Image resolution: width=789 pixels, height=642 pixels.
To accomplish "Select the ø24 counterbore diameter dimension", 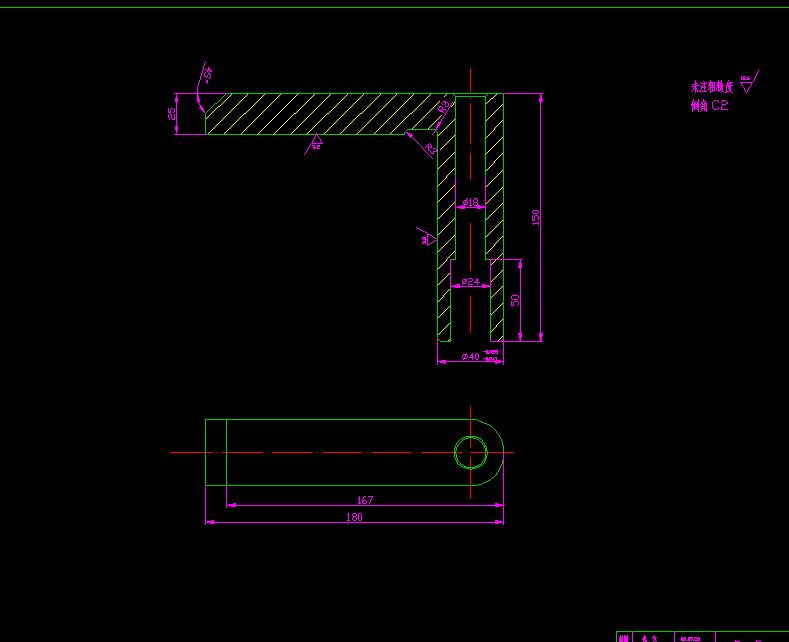I will tap(470, 281).
